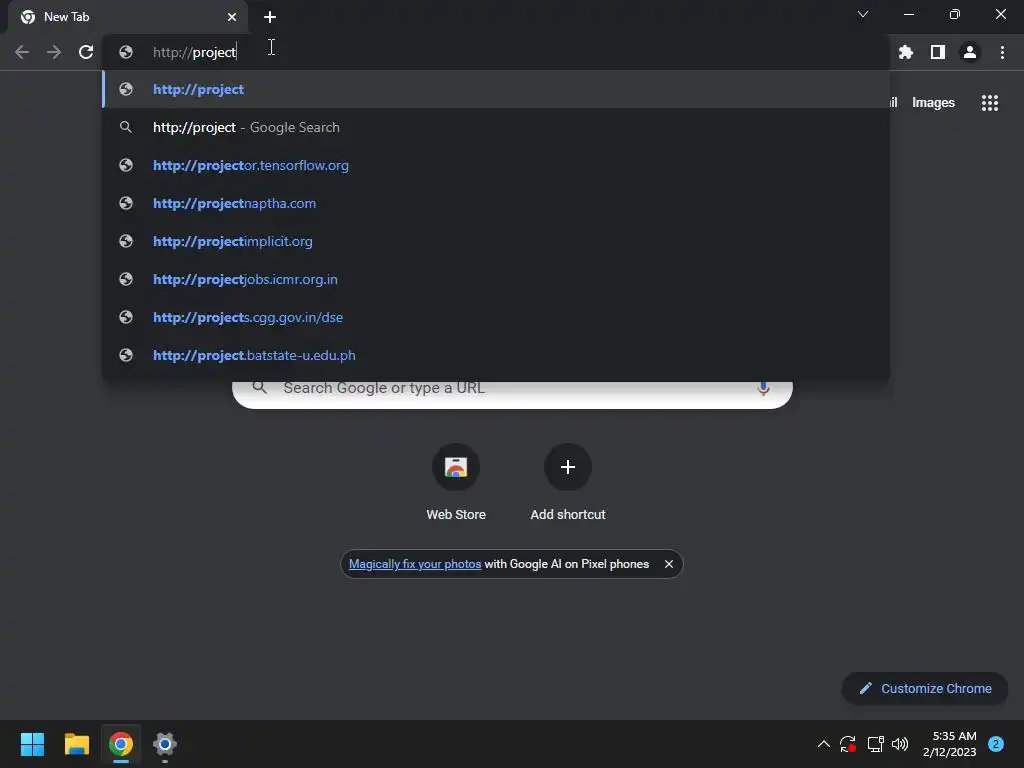Open the Web Store shortcut
Screen dimensions: 1024x768
tap(456, 482)
